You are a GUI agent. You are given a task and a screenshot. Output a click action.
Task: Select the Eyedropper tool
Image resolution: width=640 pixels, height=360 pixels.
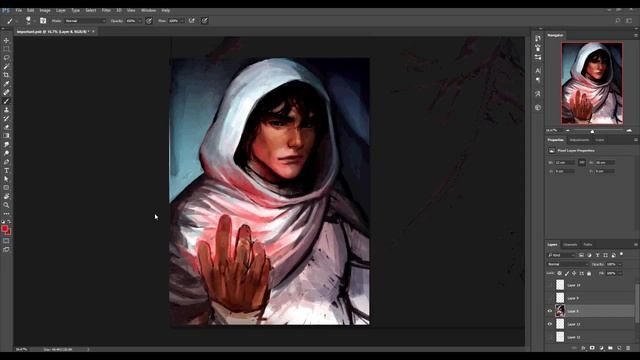pyautogui.click(x=6, y=84)
